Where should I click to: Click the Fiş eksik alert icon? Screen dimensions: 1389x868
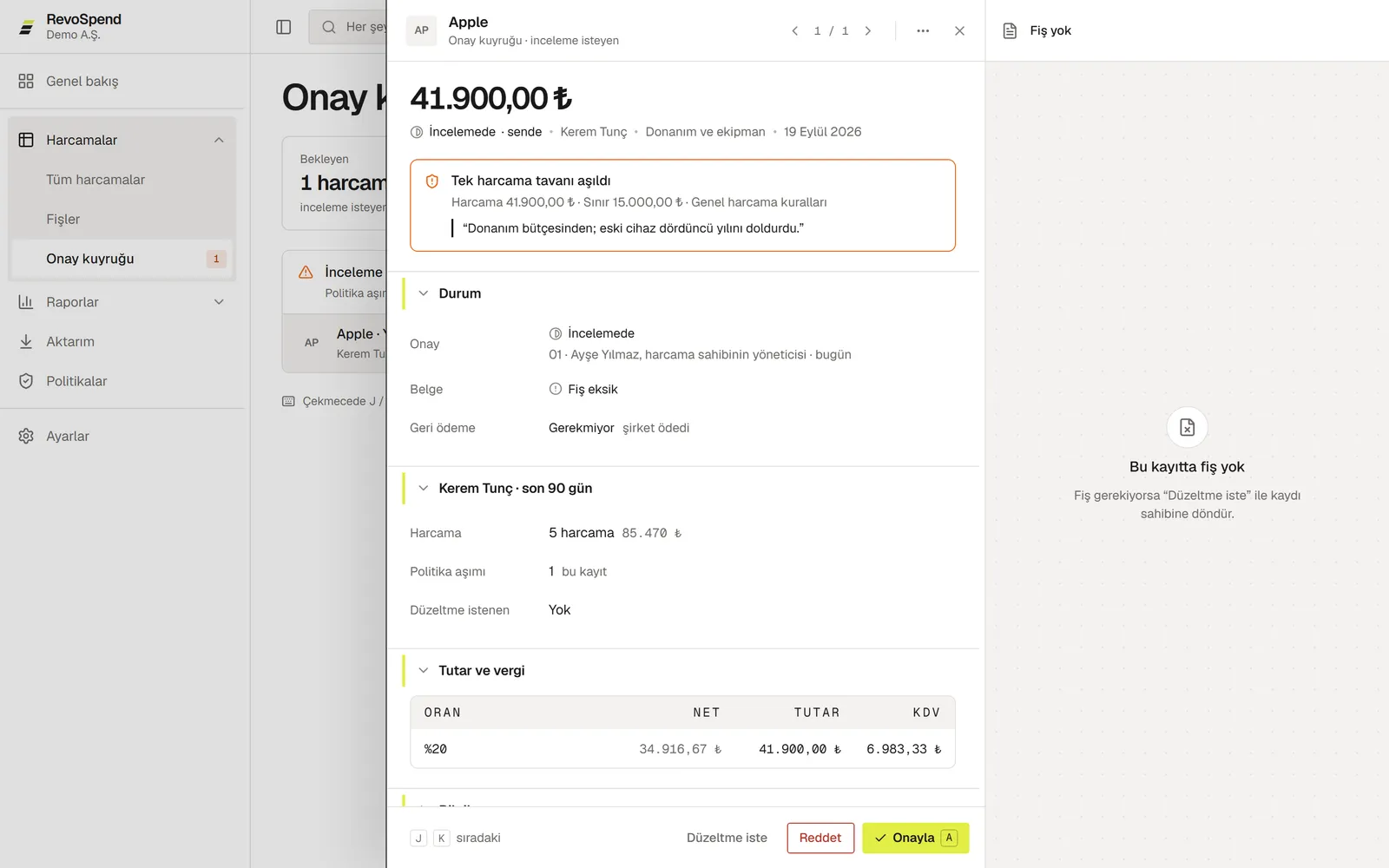click(x=556, y=389)
